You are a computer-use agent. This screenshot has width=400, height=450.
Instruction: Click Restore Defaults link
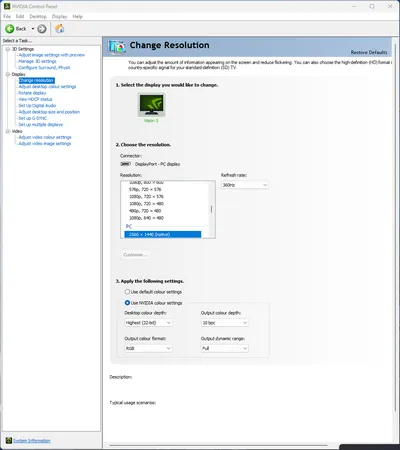369,52
